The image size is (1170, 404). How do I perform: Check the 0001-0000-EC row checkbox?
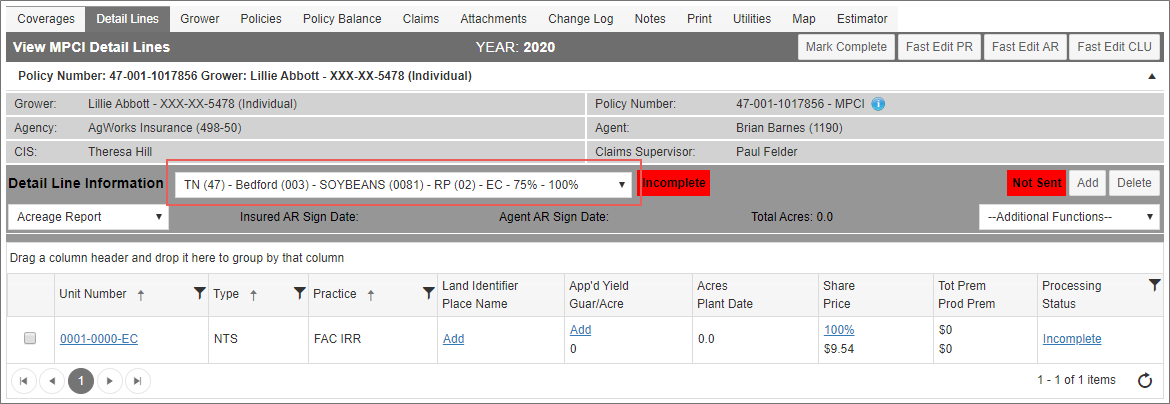tap(30, 338)
